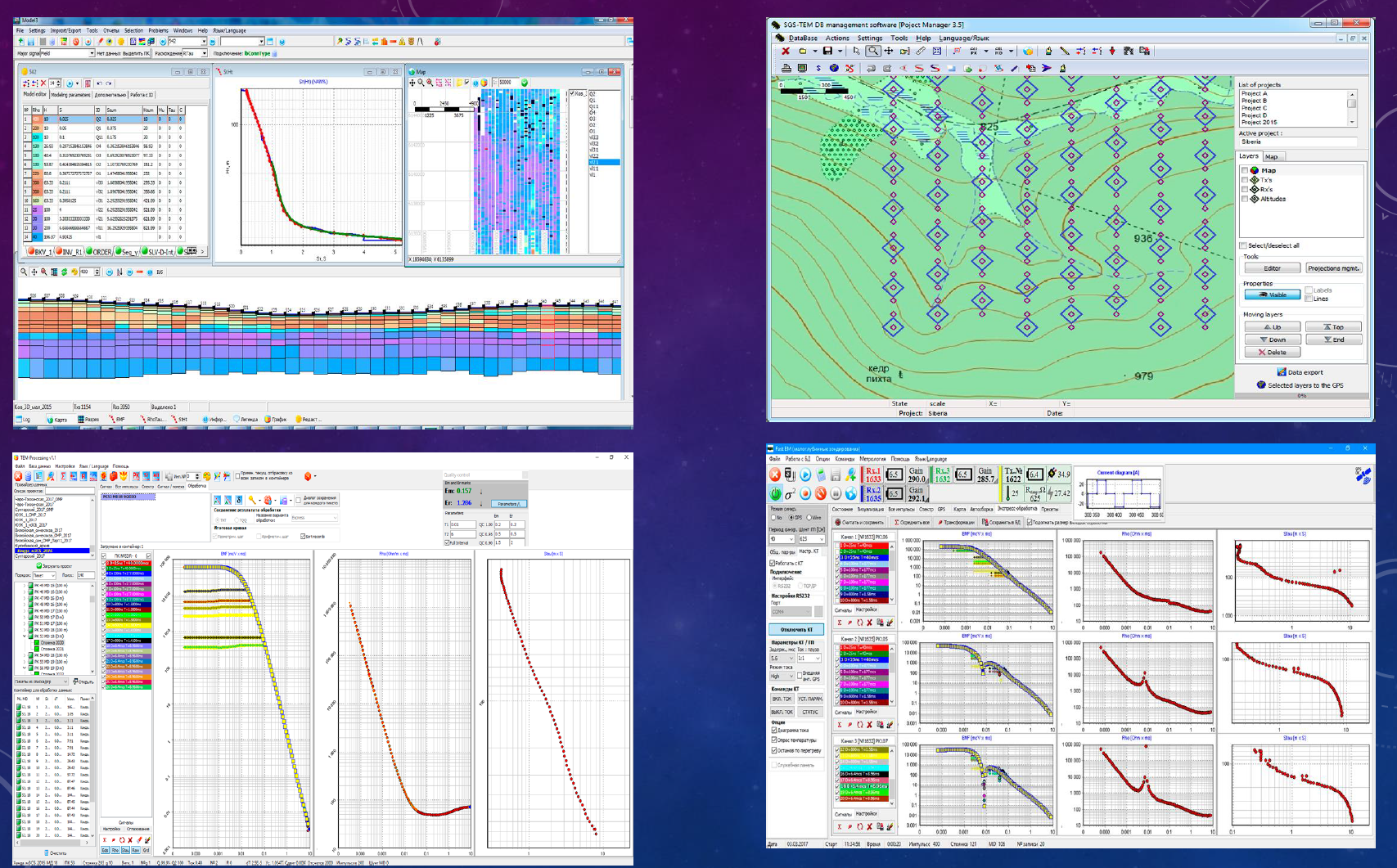Switch to the Map tab beside Layers
Viewport: 1397px width, 868px height.
1271,156
